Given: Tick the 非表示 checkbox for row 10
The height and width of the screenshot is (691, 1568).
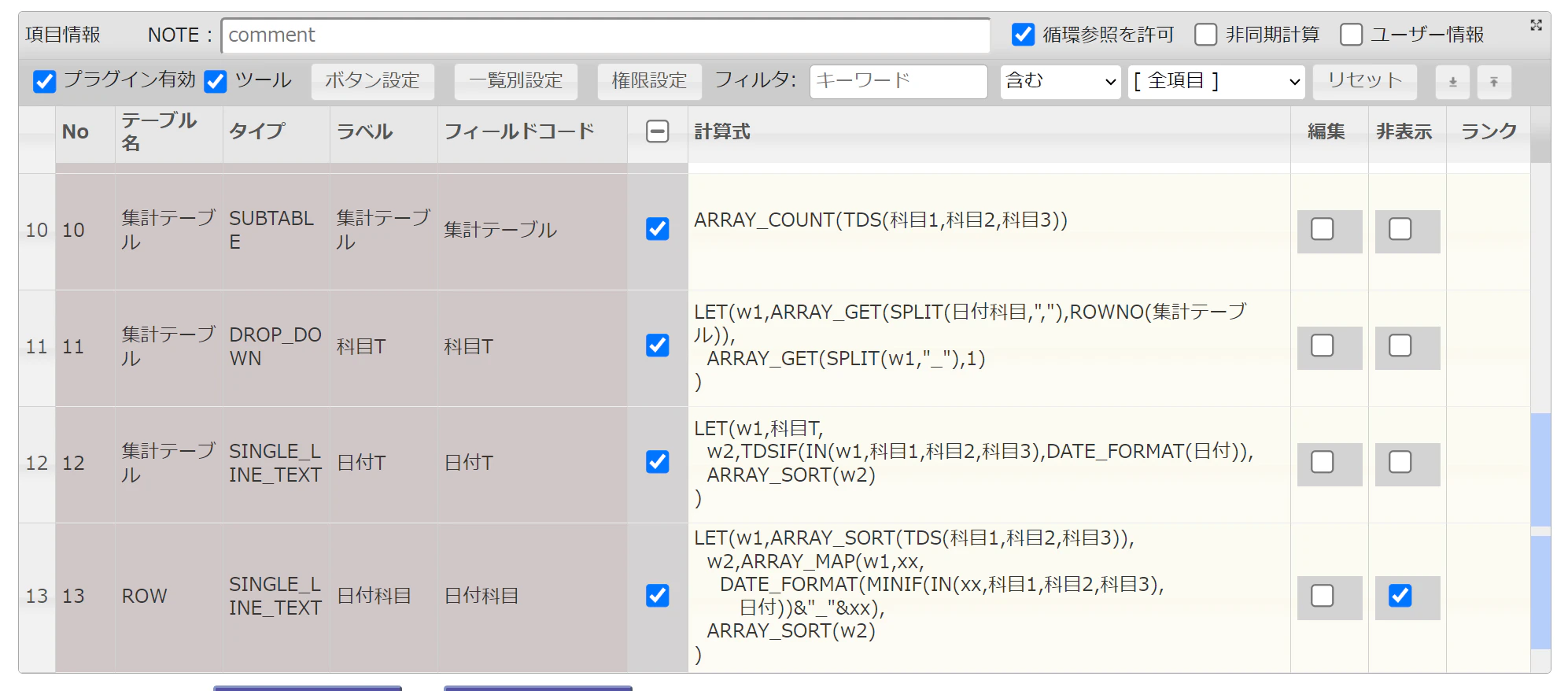Looking at the screenshot, I should point(1400,229).
